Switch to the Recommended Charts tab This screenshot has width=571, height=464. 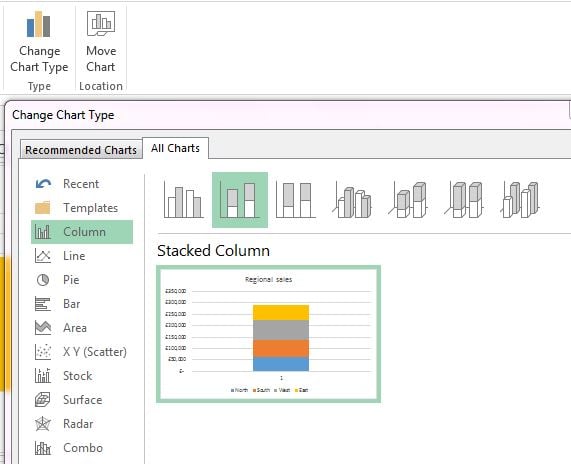(x=81, y=150)
